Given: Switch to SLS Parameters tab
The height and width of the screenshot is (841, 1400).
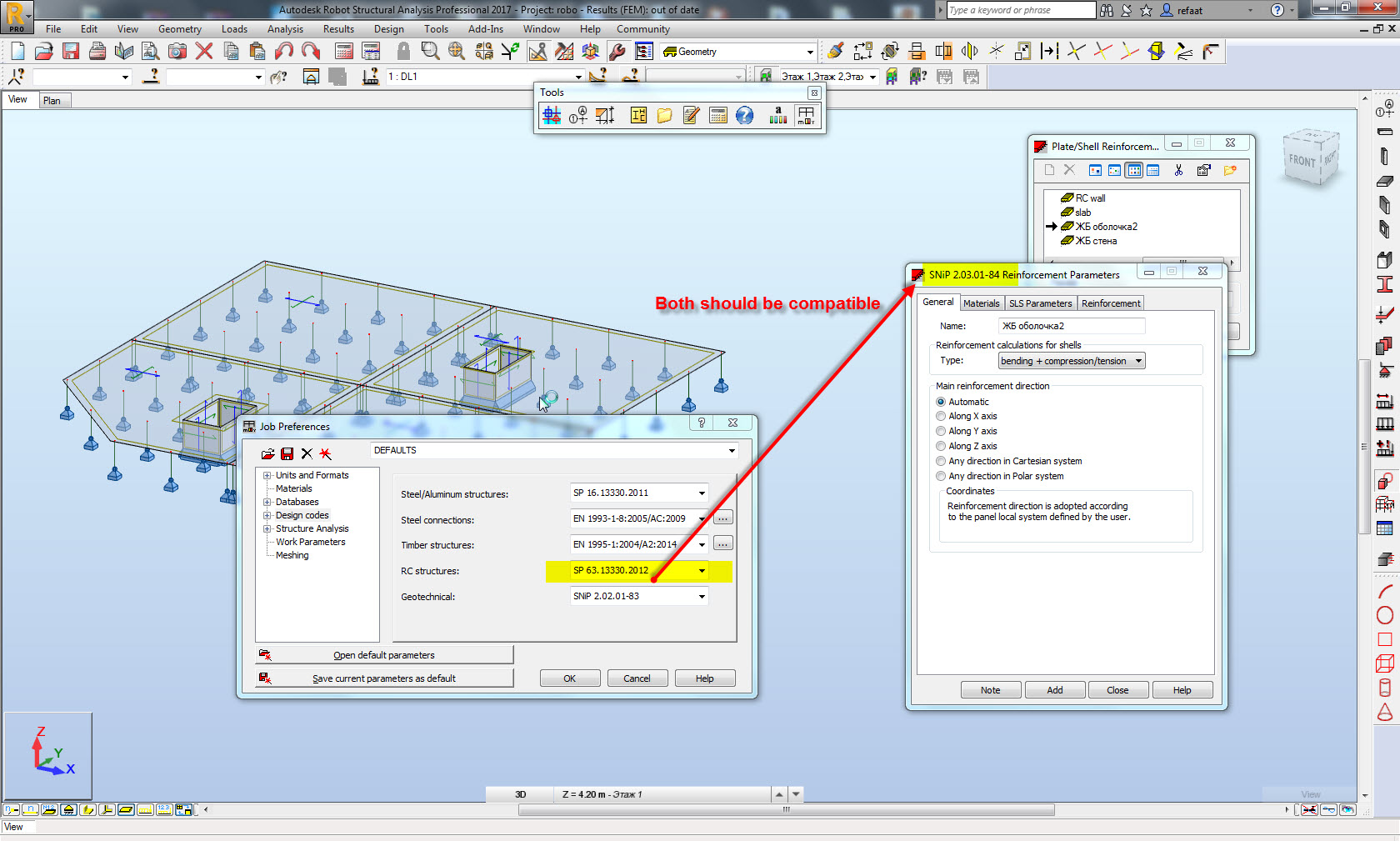Looking at the screenshot, I should (1040, 303).
